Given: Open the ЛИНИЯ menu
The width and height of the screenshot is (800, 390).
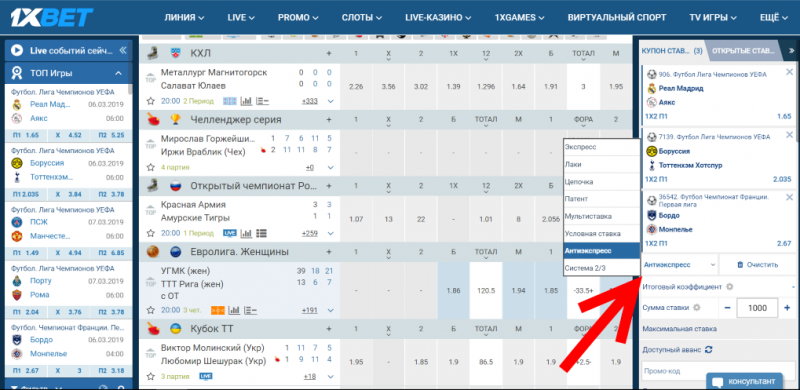Looking at the screenshot, I should point(184,17).
